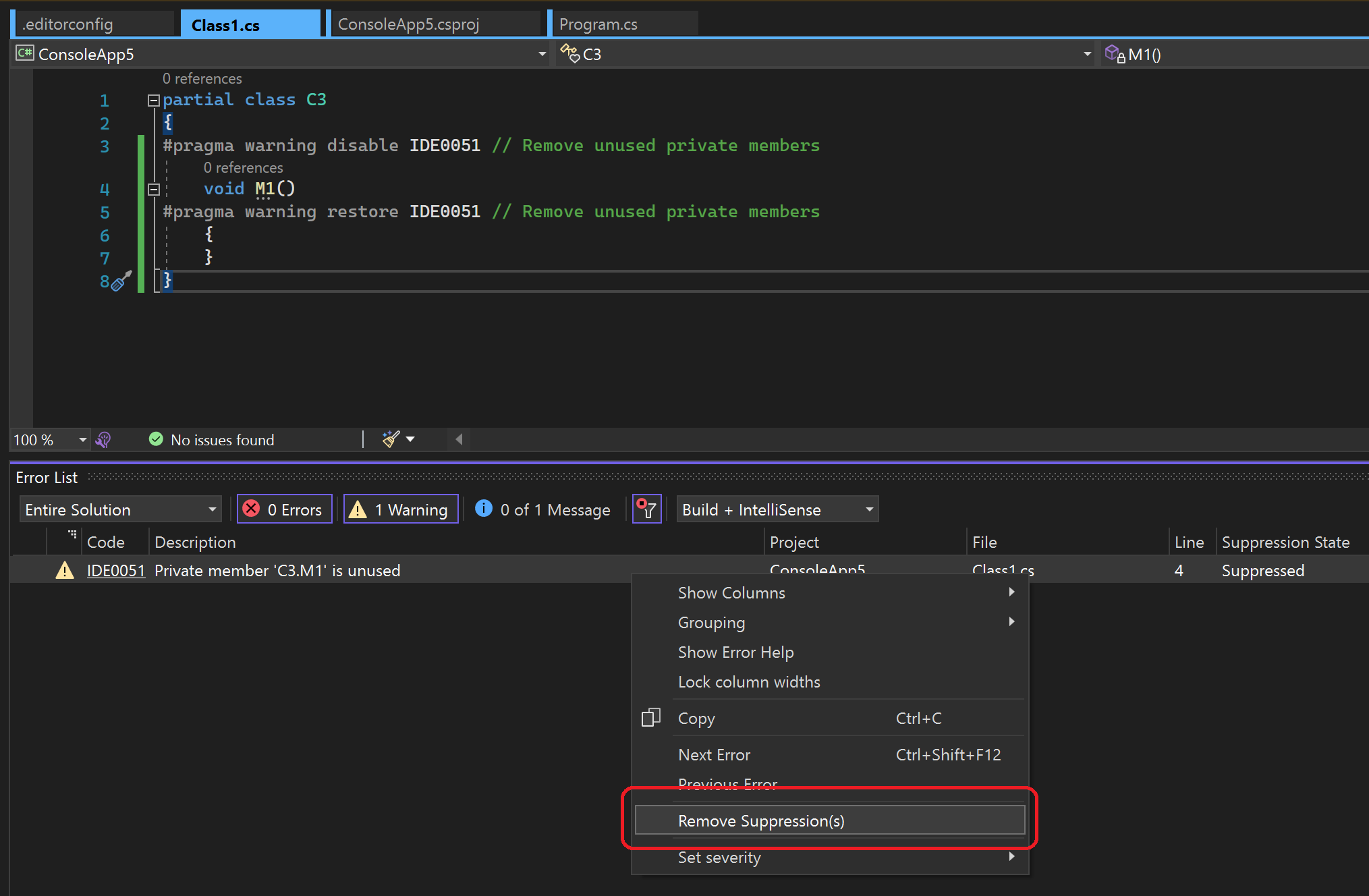Collapse the partial class C3 outline node
1369x896 pixels.
click(154, 101)
